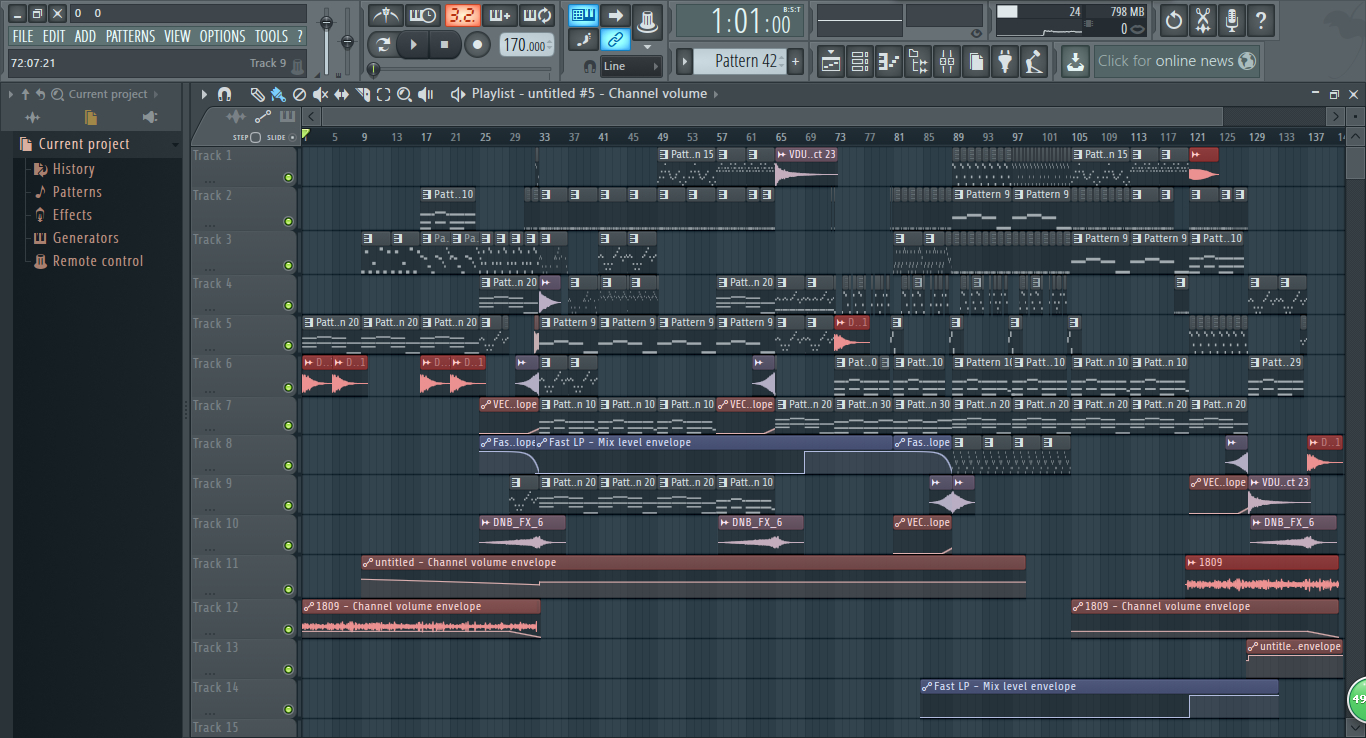Click the tempo tapper icon

tap(1033, 62)
